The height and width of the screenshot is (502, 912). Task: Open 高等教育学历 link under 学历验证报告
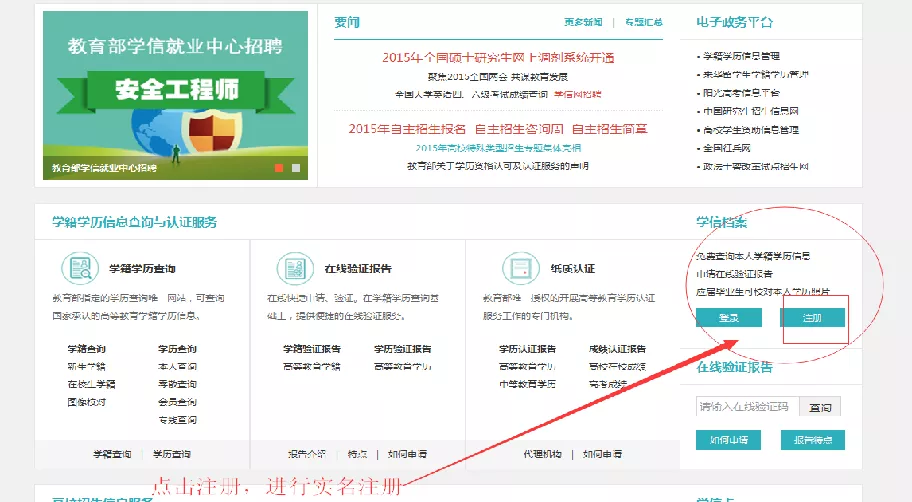click(x=402, y=366)
